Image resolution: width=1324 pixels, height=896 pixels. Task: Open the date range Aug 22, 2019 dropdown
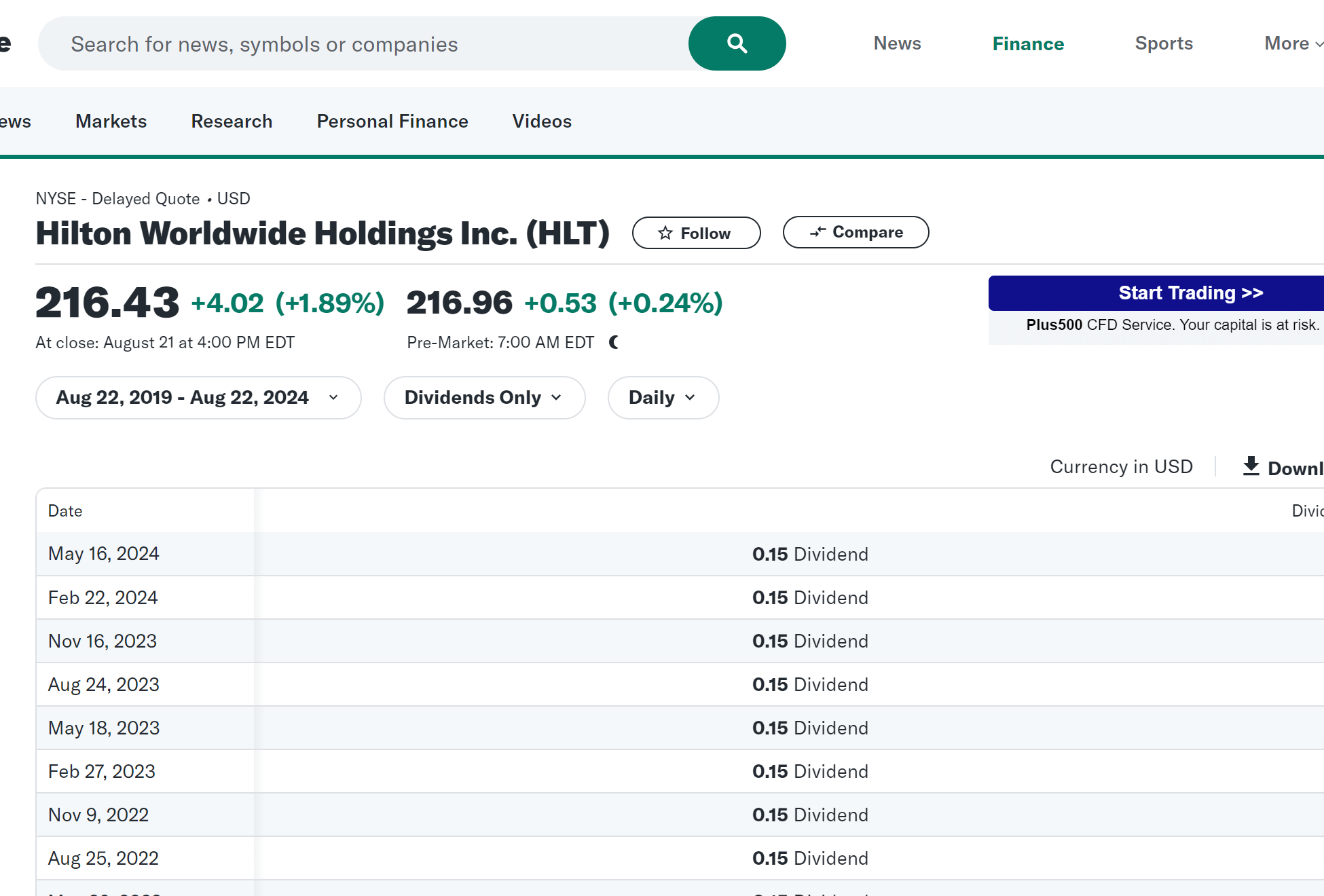[x=198, y=398]
